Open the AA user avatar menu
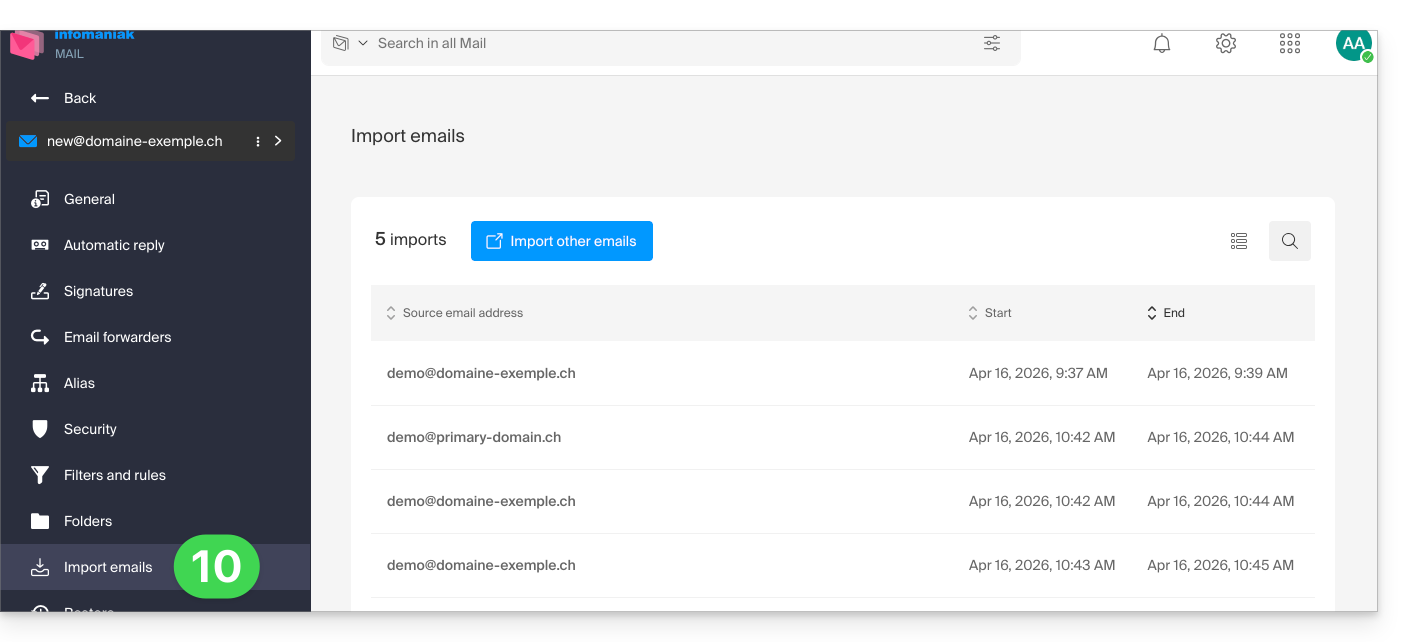 [1354, 44]
